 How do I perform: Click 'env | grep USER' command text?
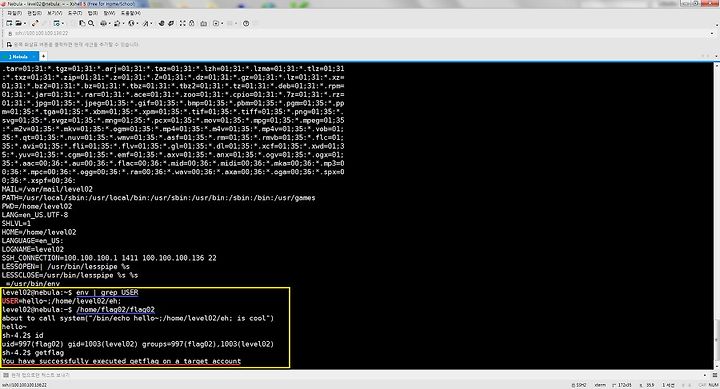coord(107,292)
